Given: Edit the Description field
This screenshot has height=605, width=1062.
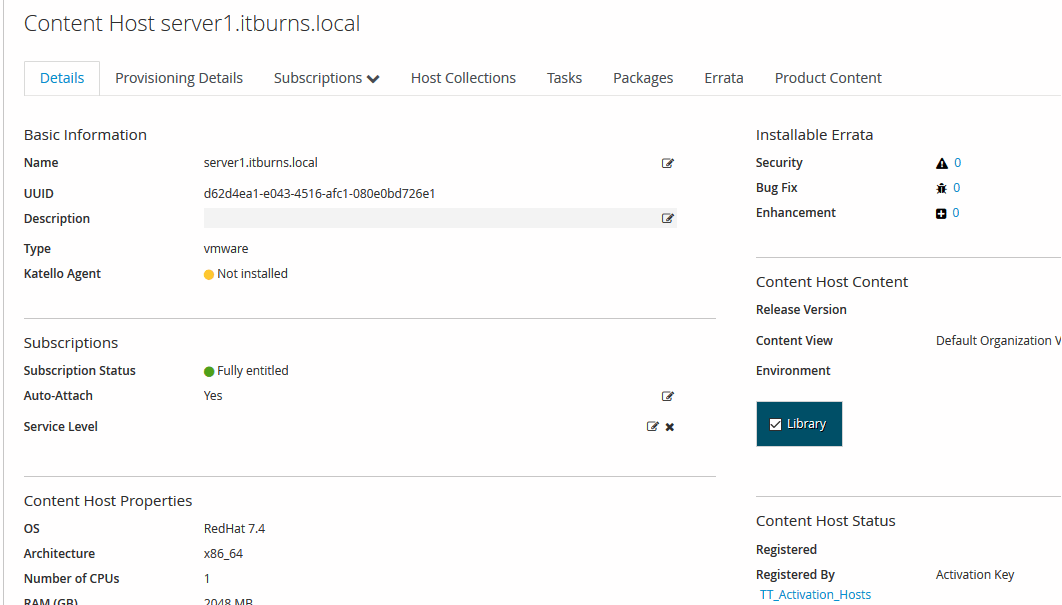Looking at the screenshot, I should pyautogui.click(x=667, y=218).
